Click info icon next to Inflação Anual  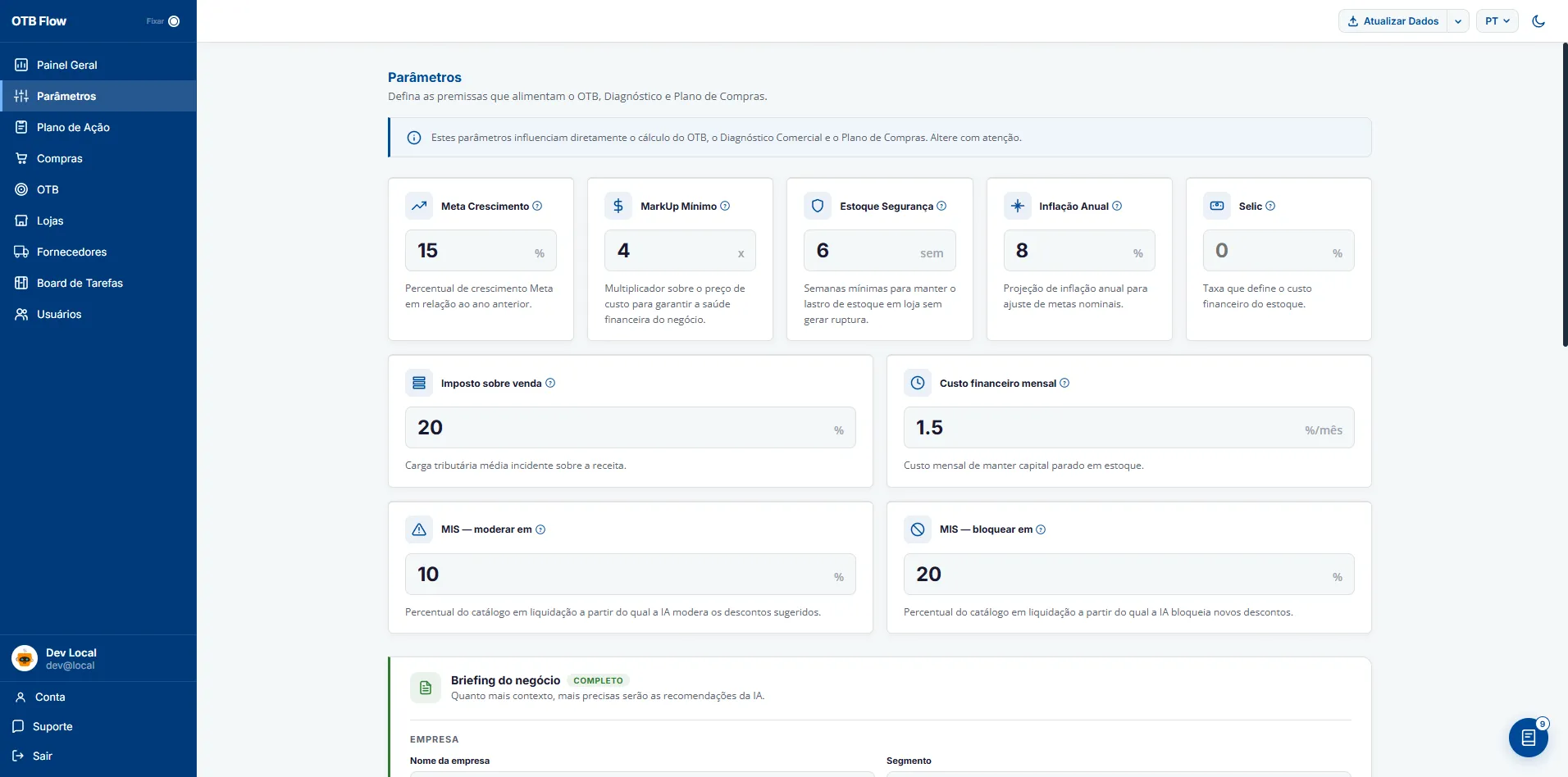point(1117,206)
